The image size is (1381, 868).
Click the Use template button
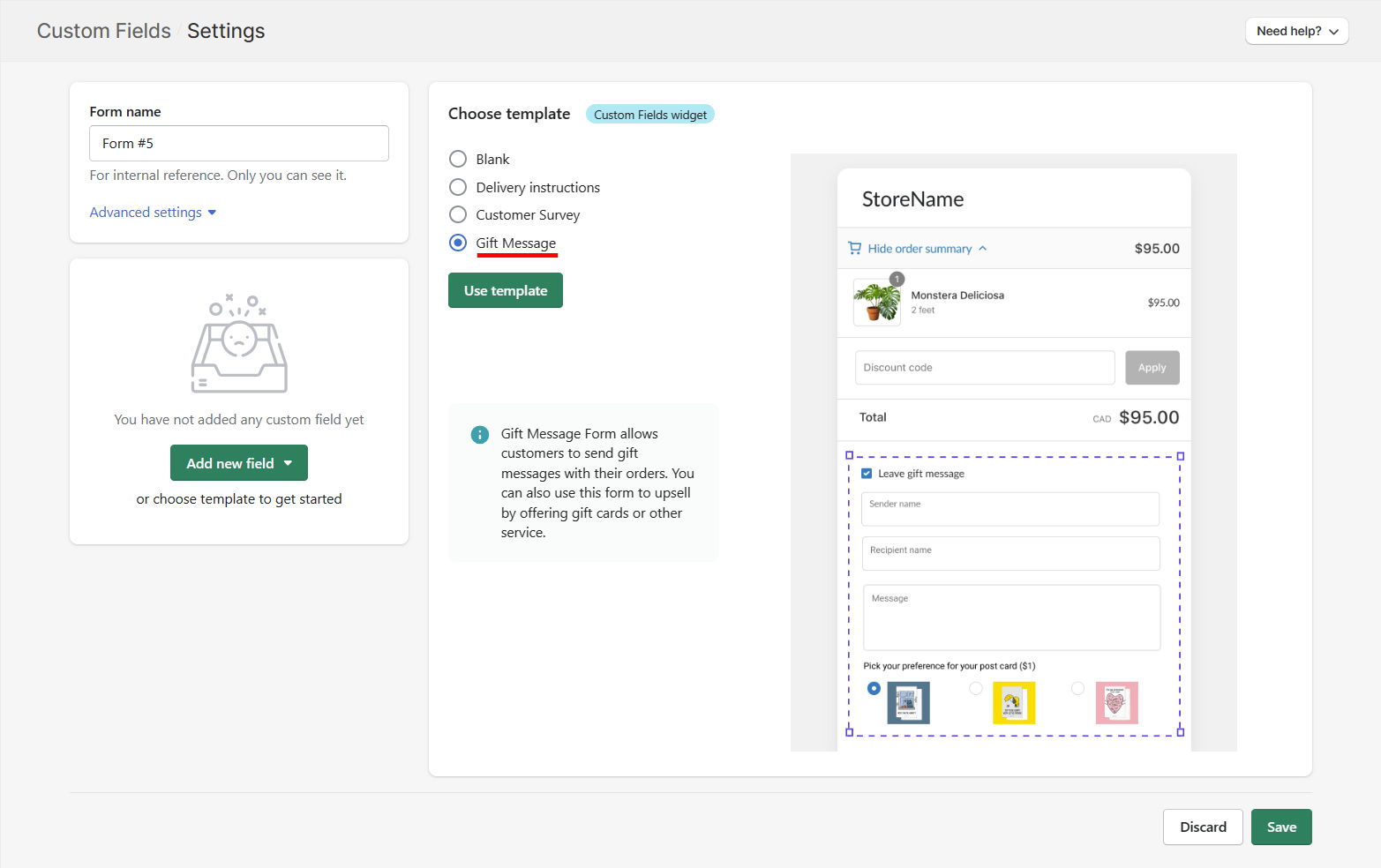pyautogui.click(x=506, y=290)
